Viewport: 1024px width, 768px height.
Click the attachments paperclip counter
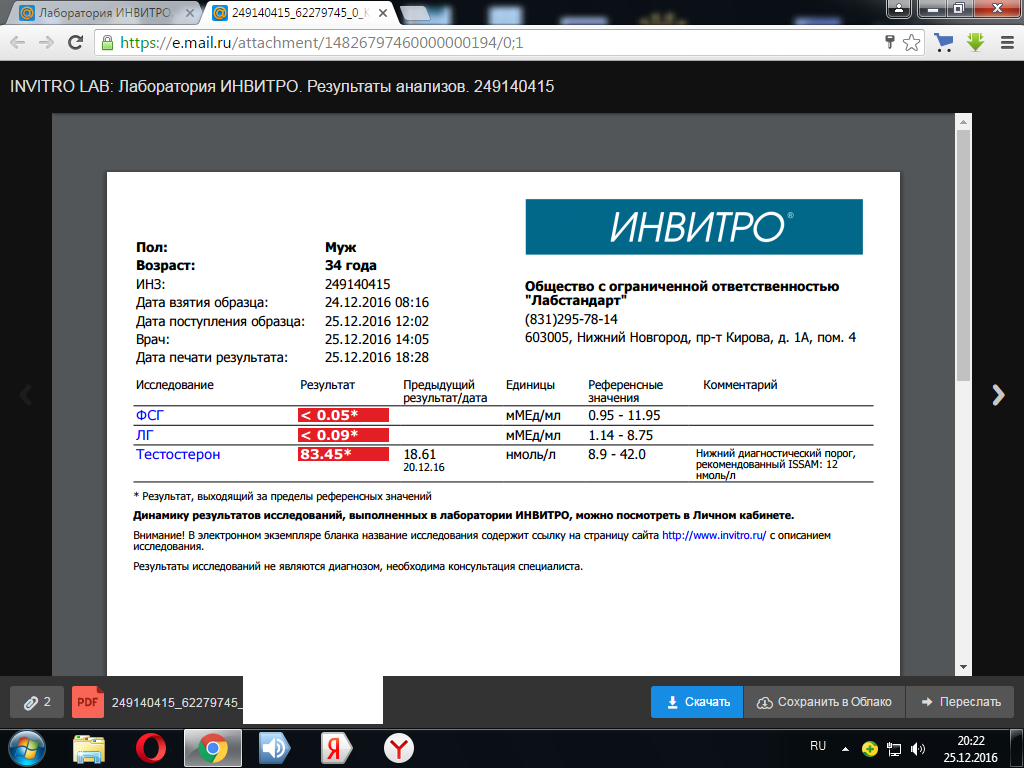pos(36,702)
